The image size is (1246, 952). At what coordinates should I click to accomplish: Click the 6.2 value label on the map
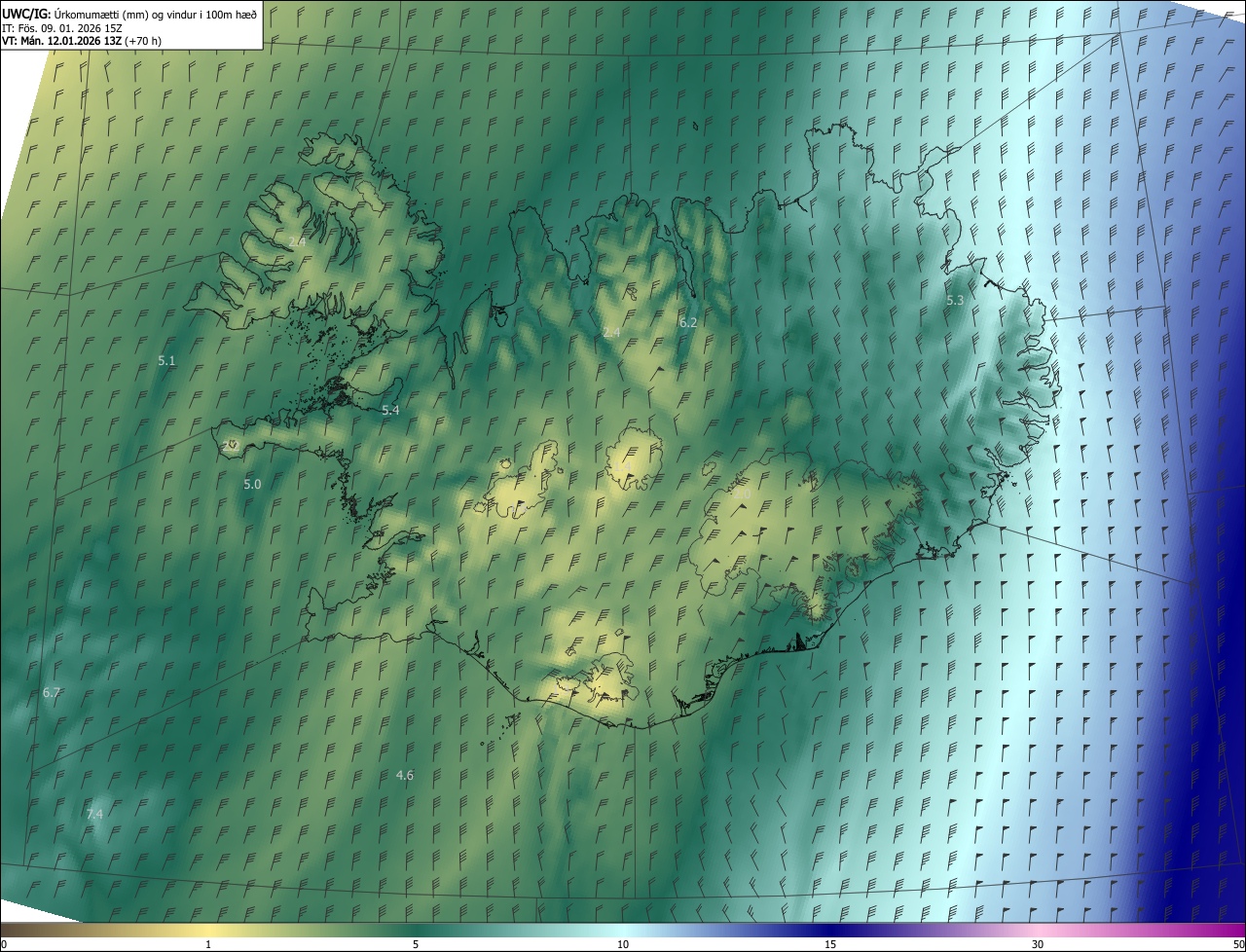[688, 322]
